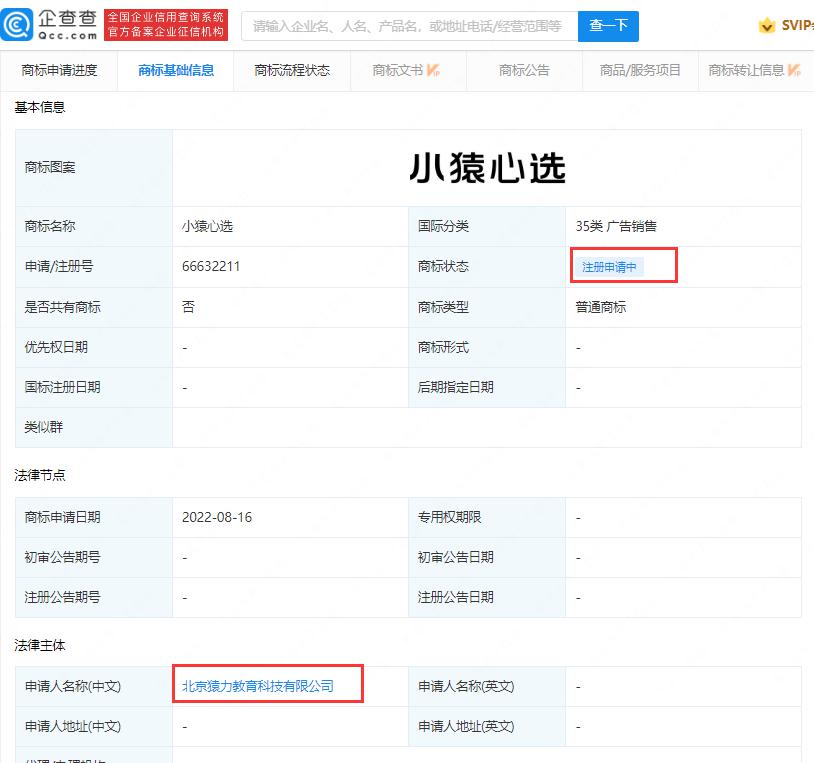Click the 法律节点 section heading
This screenshot has width=814, height=763.
coord(40,475)
